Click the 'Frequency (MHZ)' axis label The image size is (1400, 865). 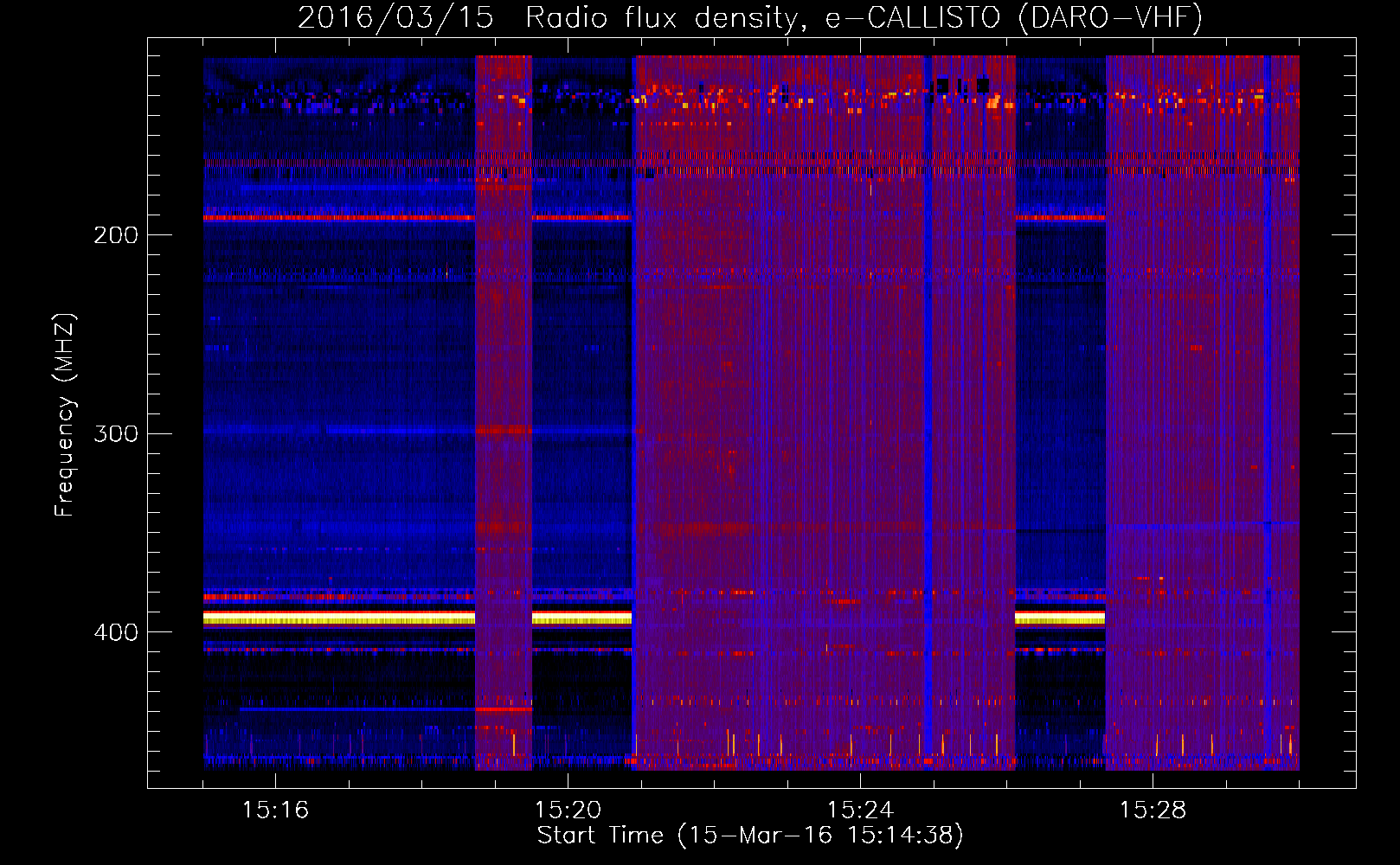65,415
